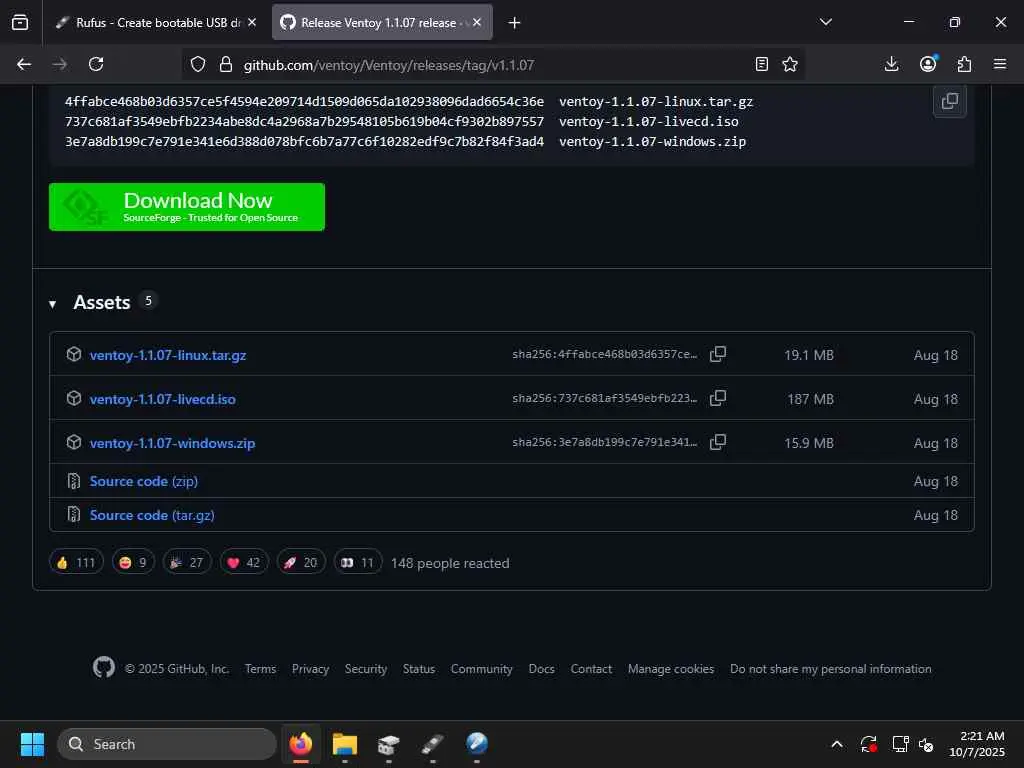
Task: Toggle reader view icon in address bar
Action: [761, 64]
